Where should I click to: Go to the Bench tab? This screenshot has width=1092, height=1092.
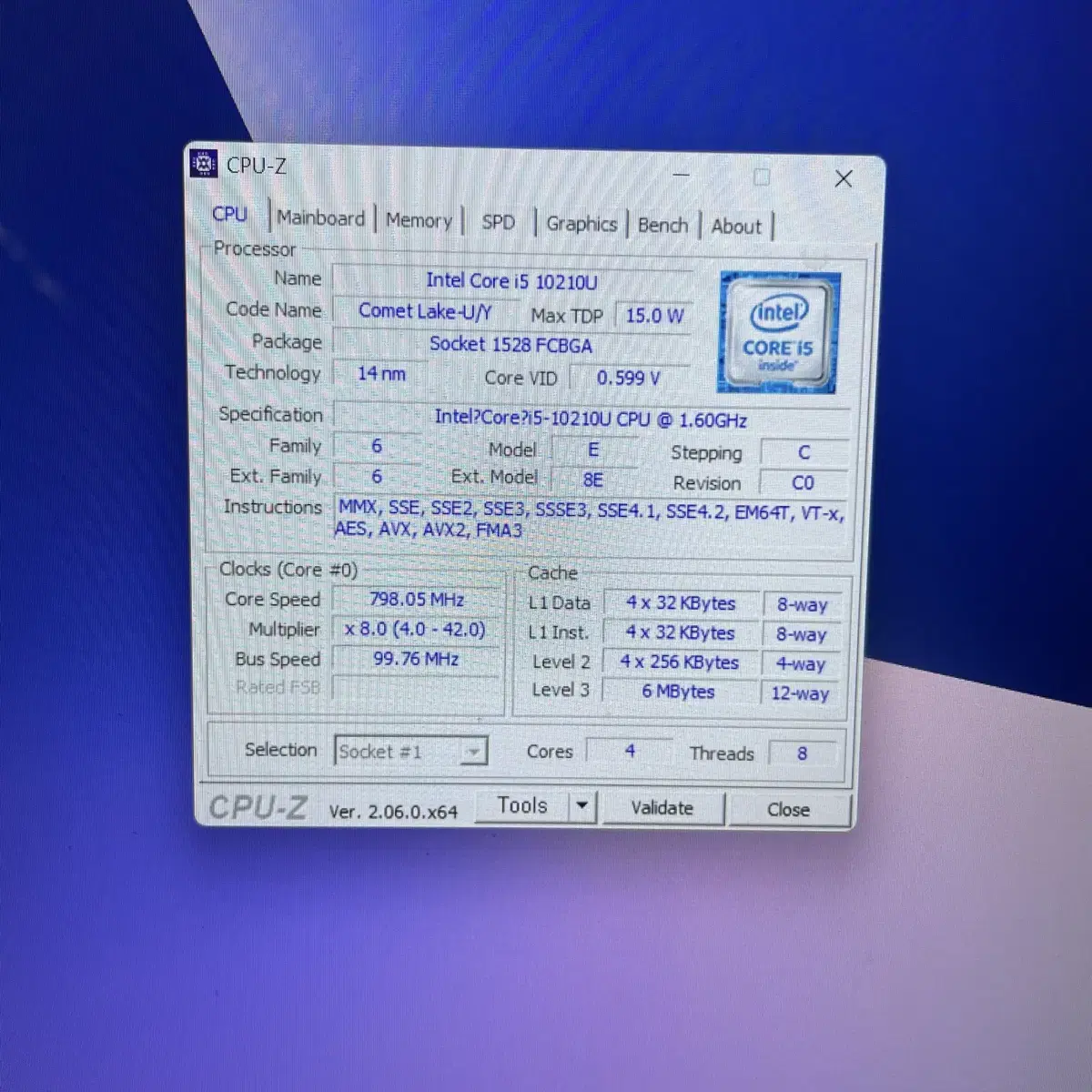[x=662, y=226]
